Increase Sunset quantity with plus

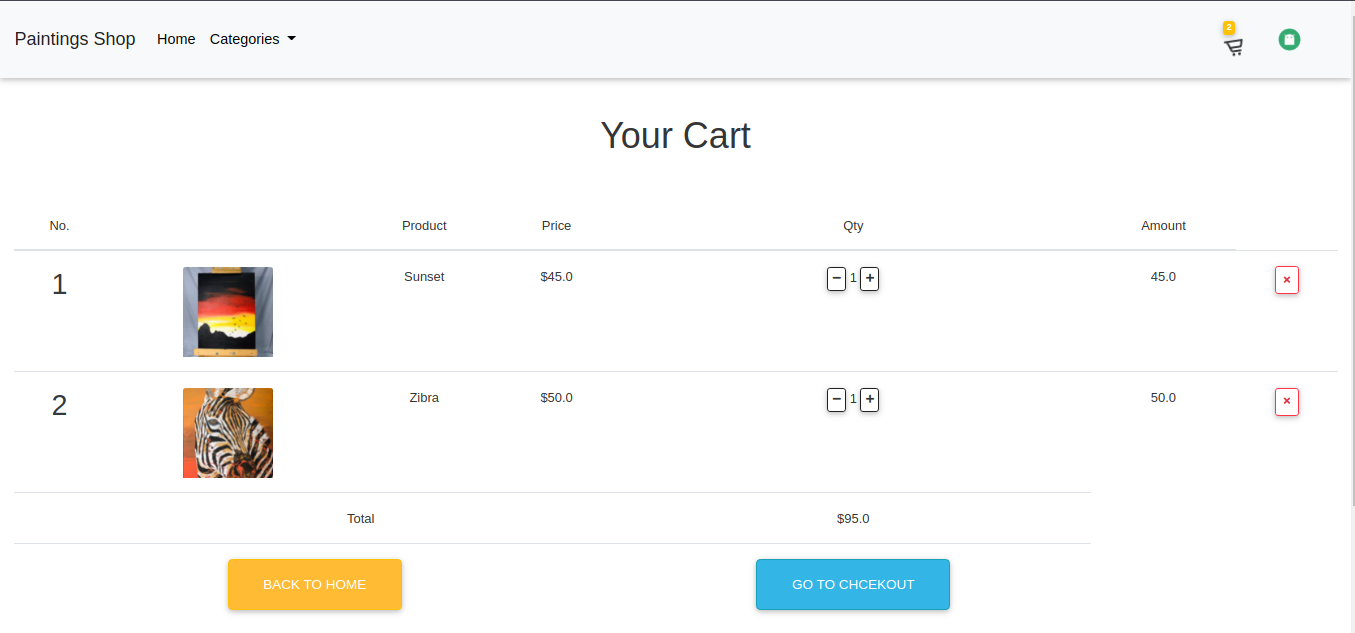(870, 279)
